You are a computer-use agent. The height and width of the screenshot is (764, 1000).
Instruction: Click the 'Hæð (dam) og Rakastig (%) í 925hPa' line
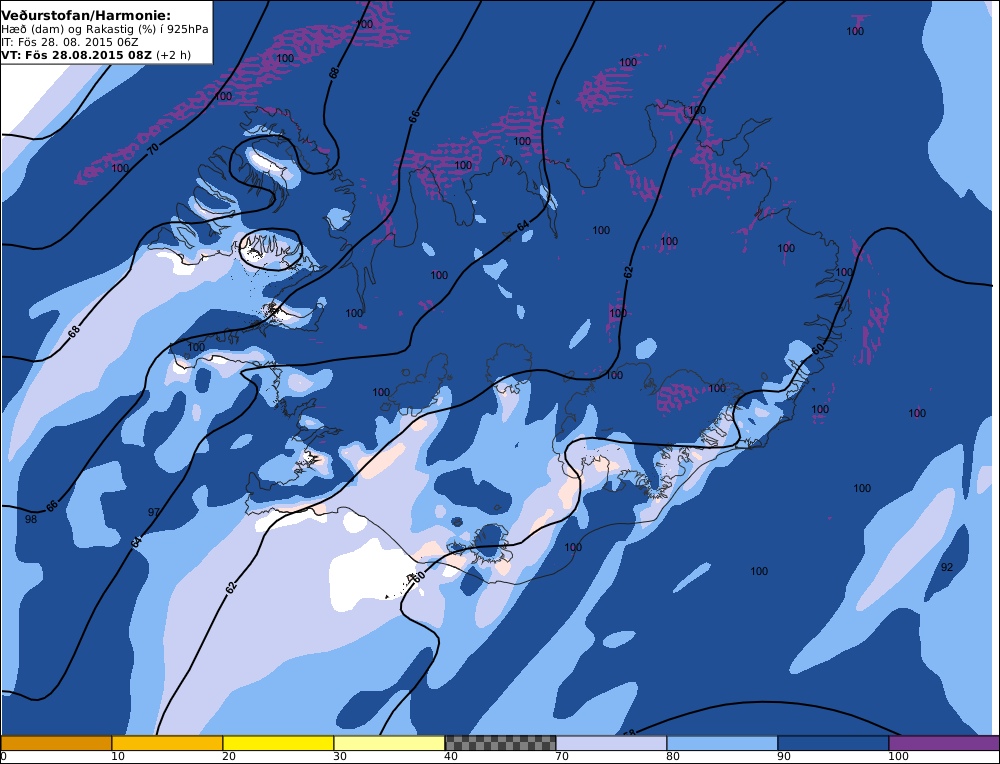105,29
